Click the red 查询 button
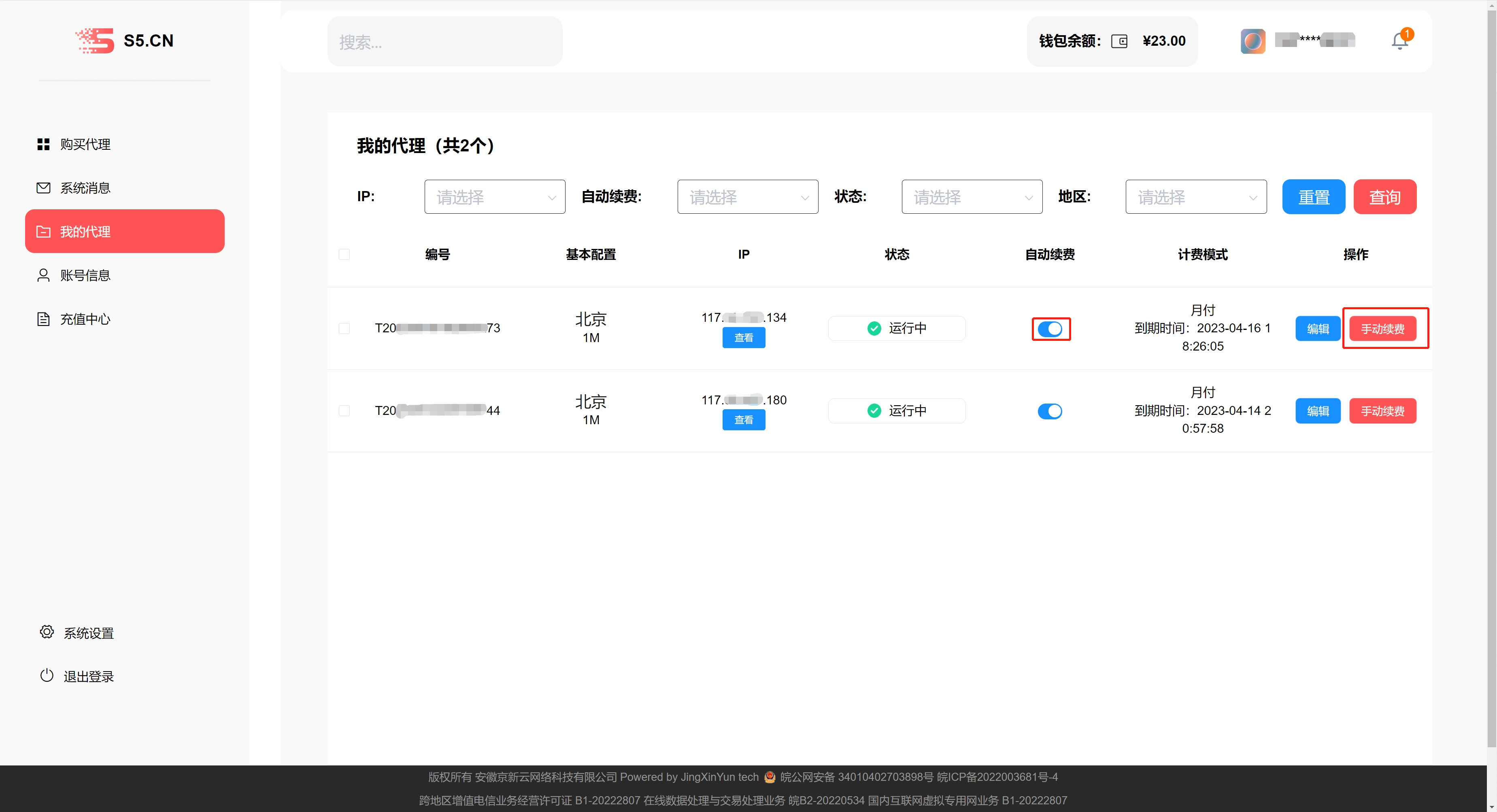Viewport: 1497px width, 812px height. click(1384, 197)
